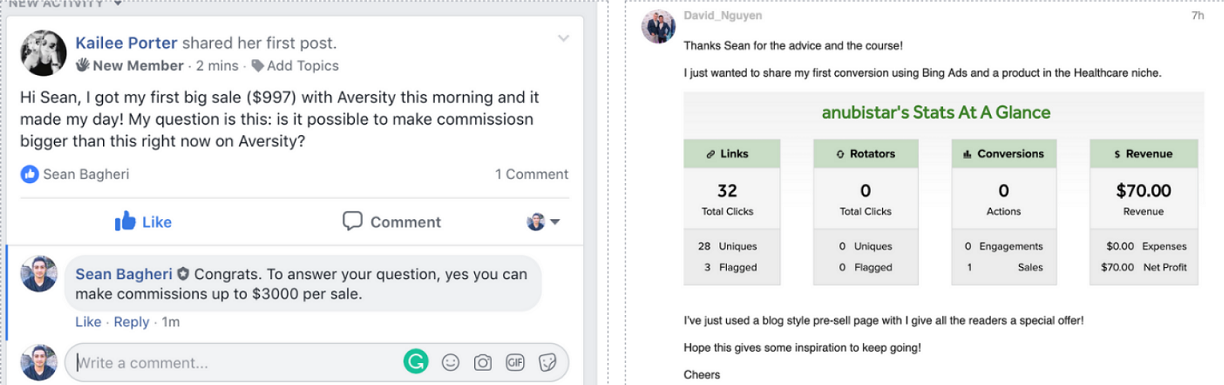The width and height of the screenshot is (1224, 385).
Task: Click the Like thumbs-up button
Action: [144, 221]
